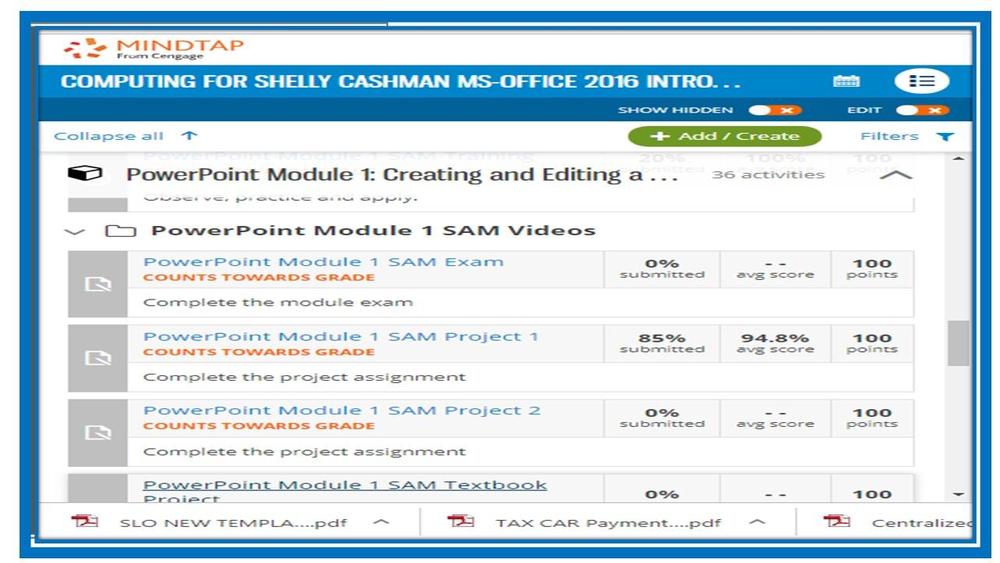The height and width of the screenshot is (563, 1000).
Task: Open menu for SLO NEW TEMPLA pdf download
Action: point(380,522)
